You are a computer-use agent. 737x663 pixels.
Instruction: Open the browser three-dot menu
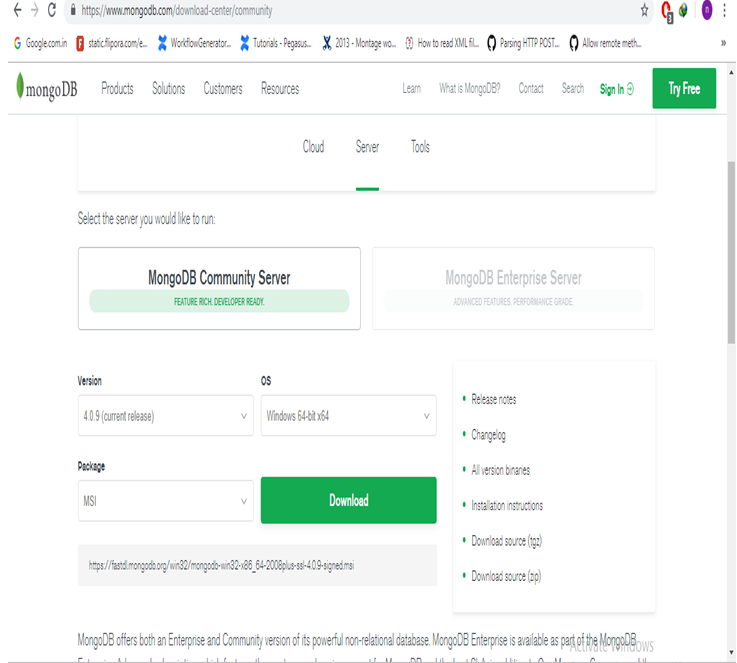(x=724, y=10)
